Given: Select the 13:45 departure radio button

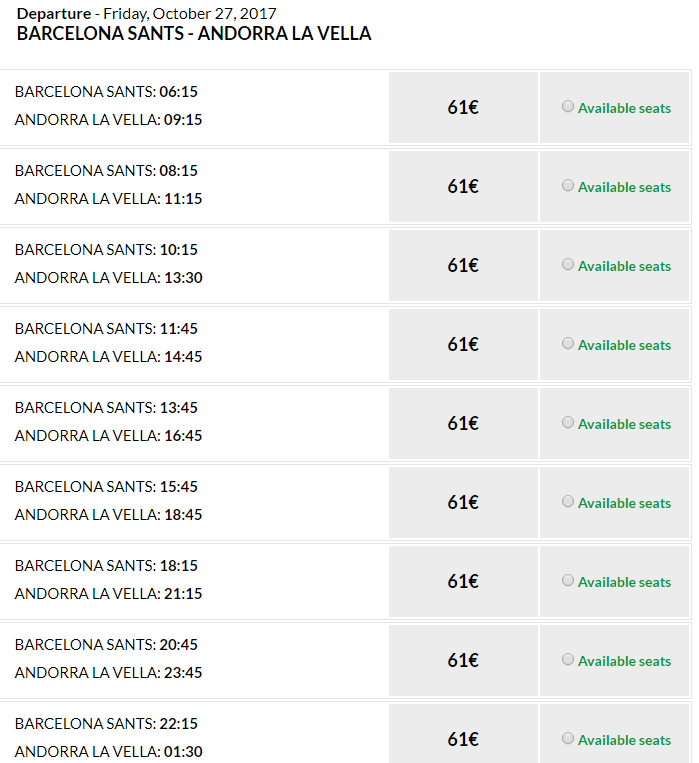Looking at the screenshot, I should (568, 423).
